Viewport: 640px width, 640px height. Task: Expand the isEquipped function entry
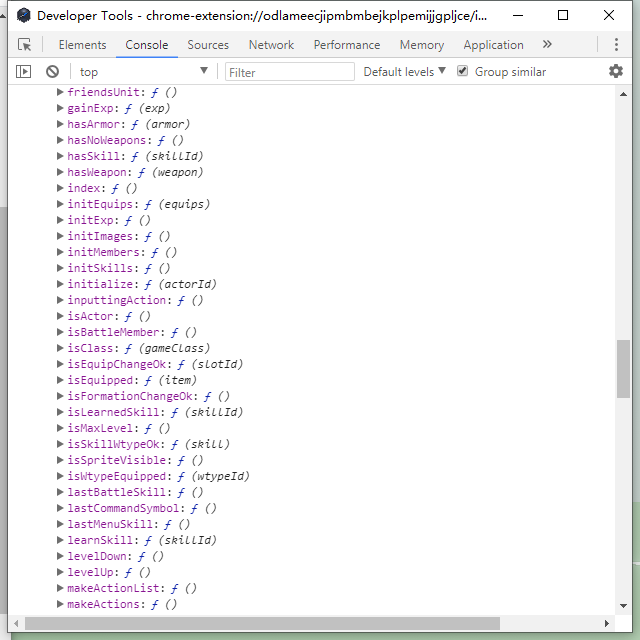point(60,380)
